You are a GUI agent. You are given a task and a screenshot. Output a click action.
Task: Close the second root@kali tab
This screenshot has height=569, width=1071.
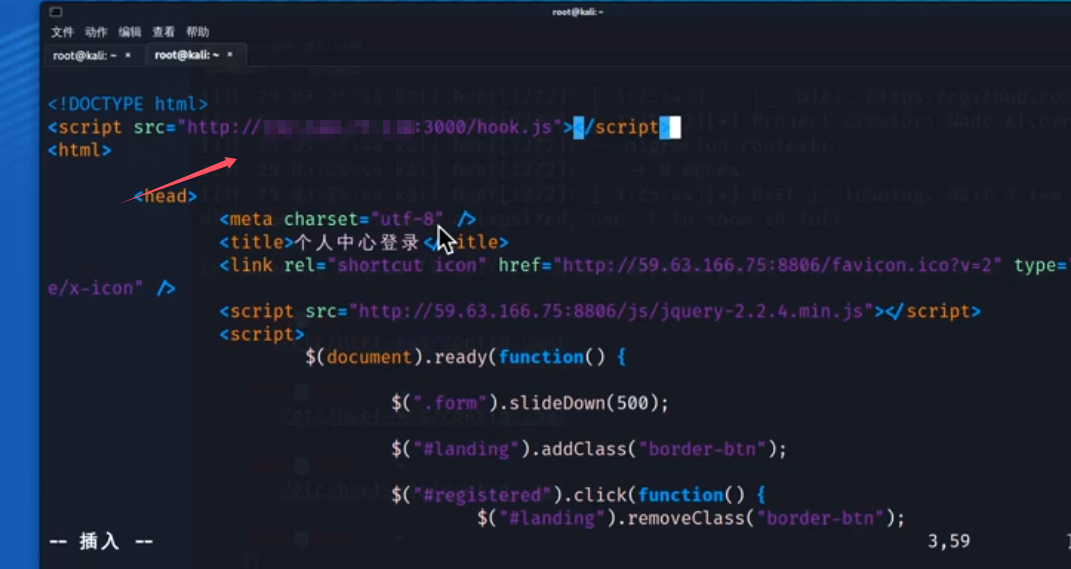tap(230, 55)
